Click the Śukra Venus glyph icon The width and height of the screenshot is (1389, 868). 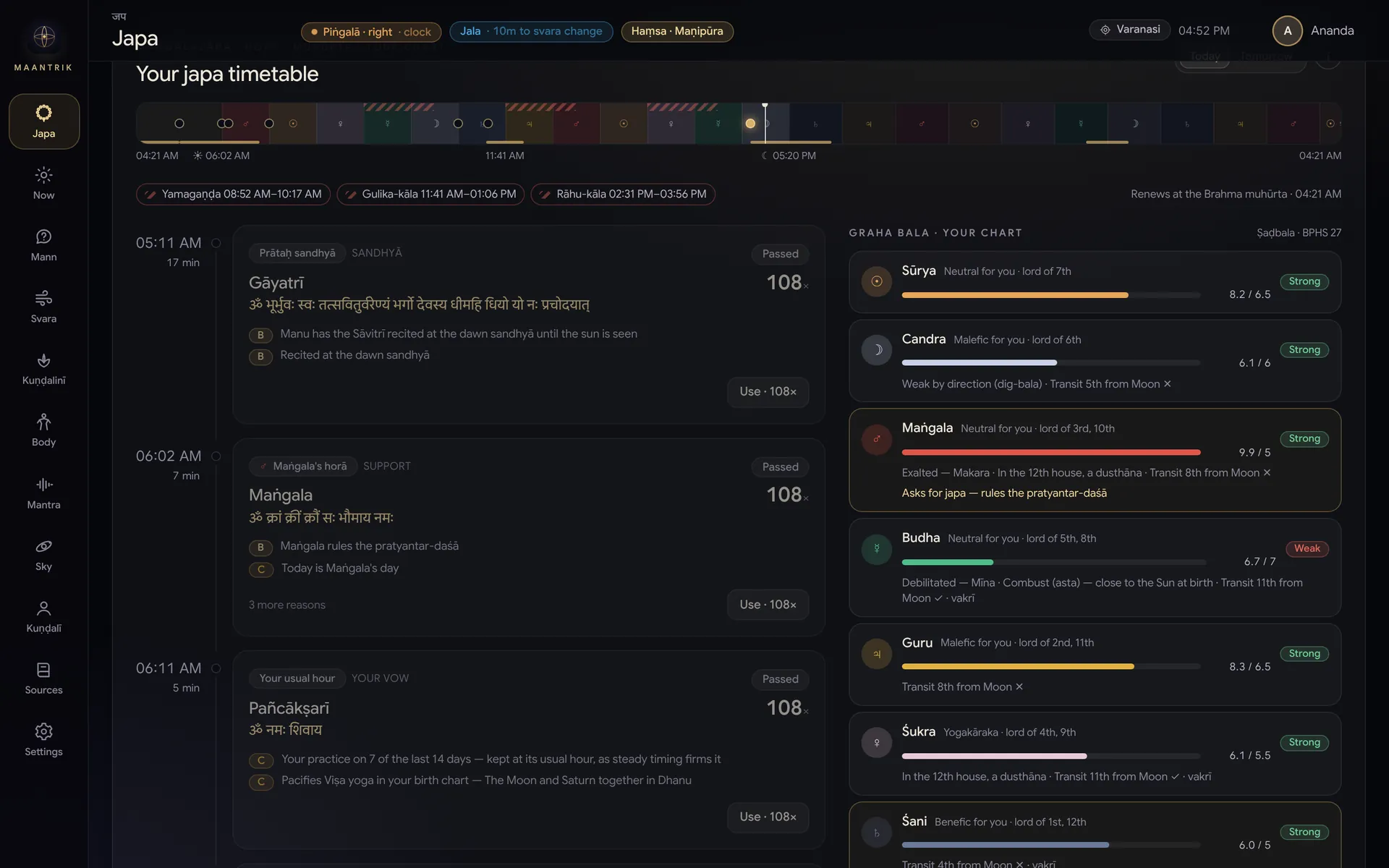877,743
